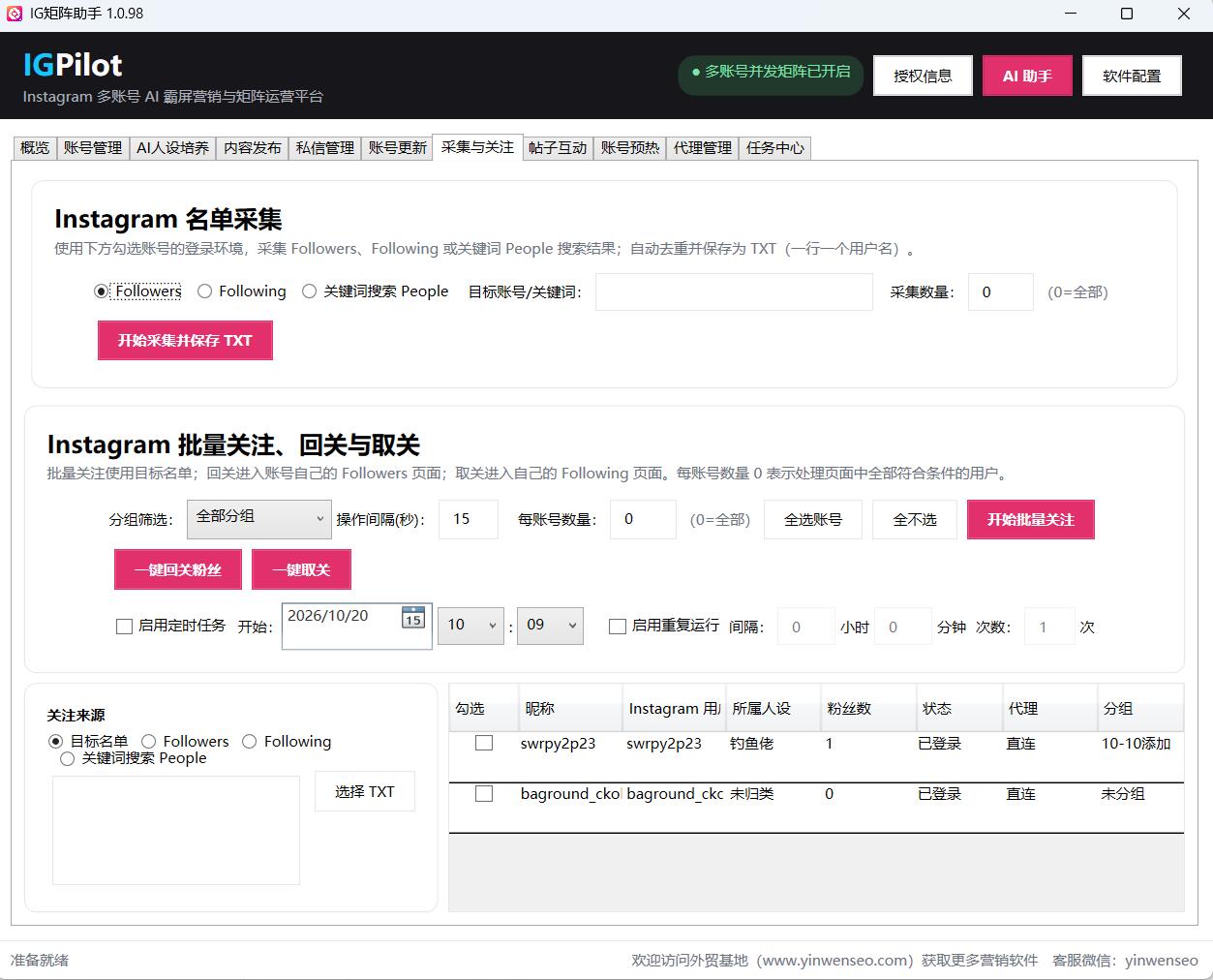This screenshot has width=1213, height=980.
Task: Click the 钓鱼佬 persona cell
Action: 752,744
